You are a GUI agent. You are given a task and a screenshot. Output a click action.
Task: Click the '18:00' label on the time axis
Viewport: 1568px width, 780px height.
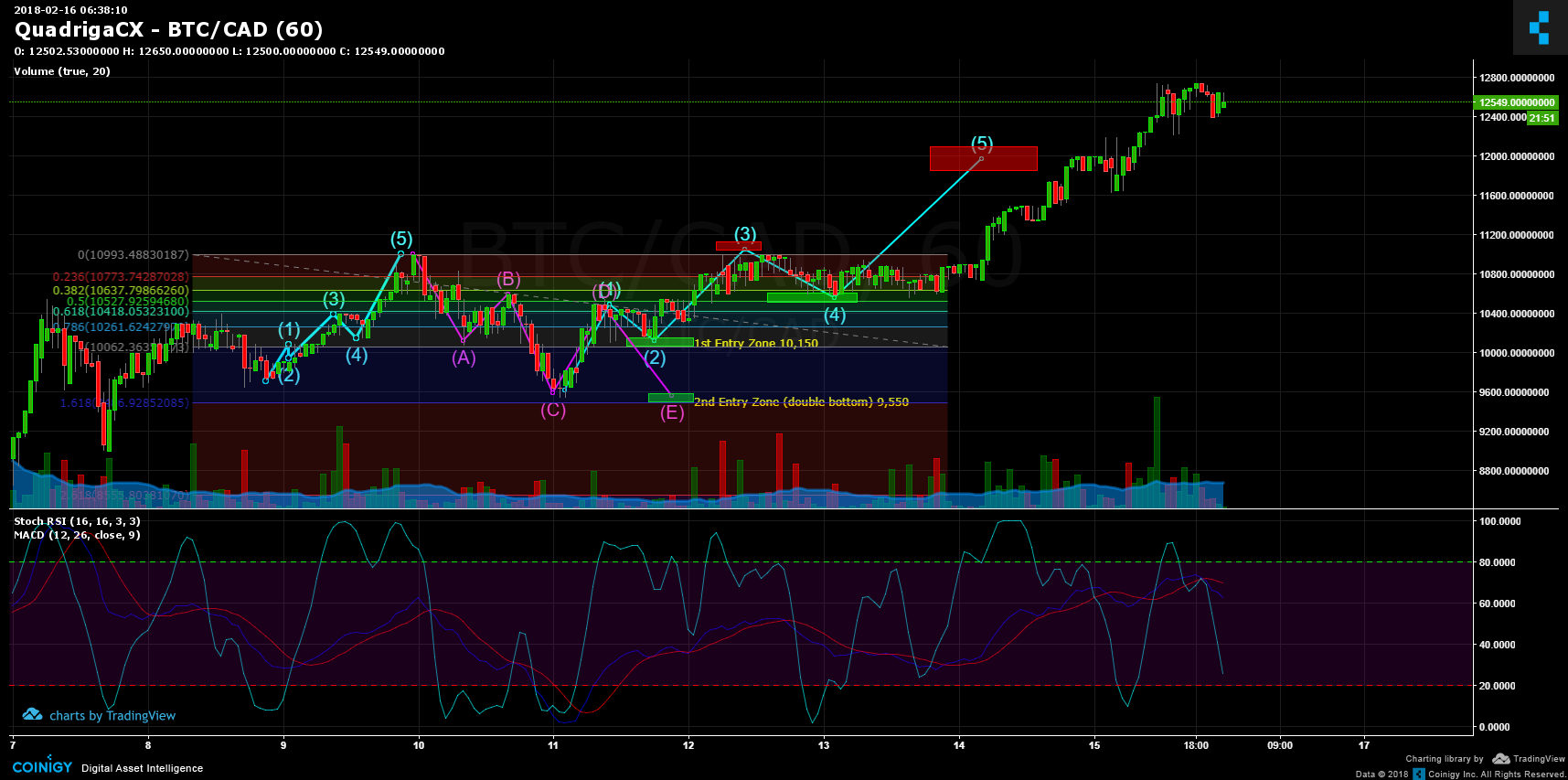point(1196,745)
